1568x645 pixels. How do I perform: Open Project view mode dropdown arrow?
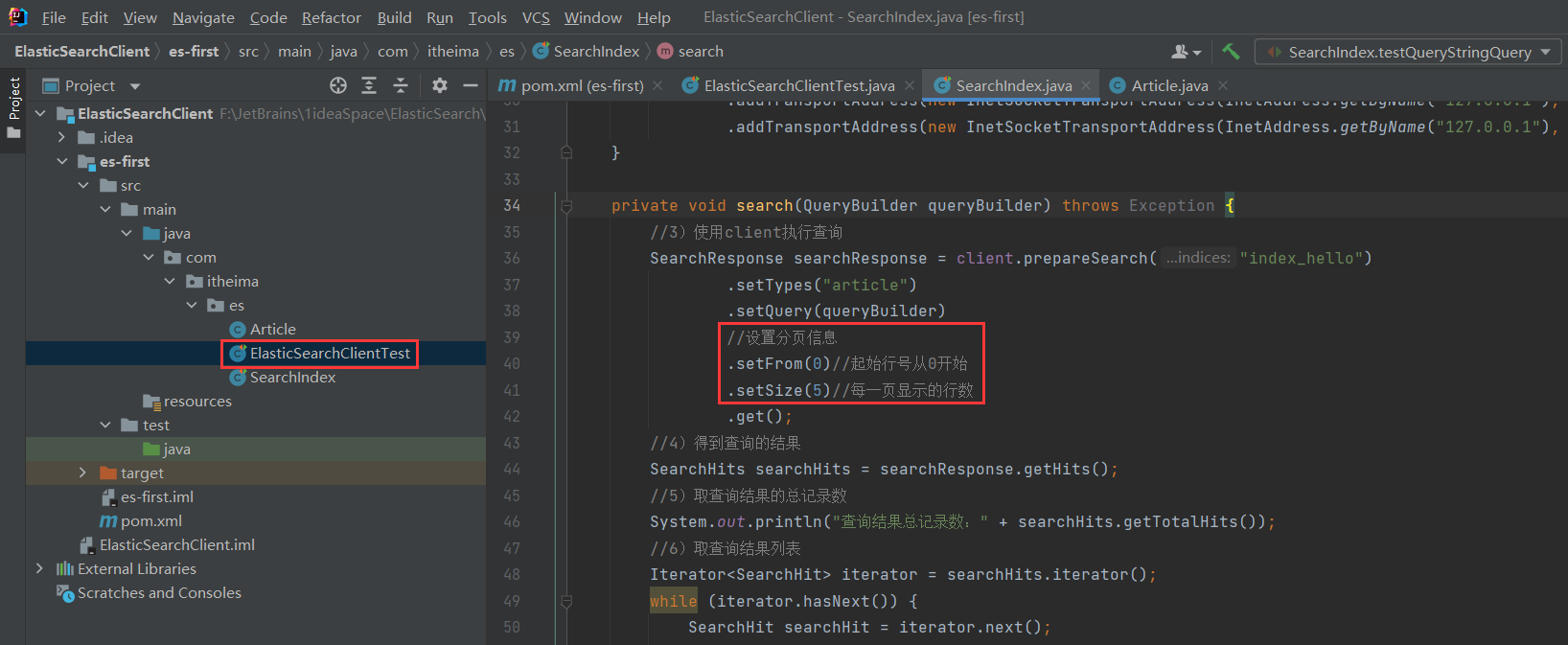click(135, 86)
